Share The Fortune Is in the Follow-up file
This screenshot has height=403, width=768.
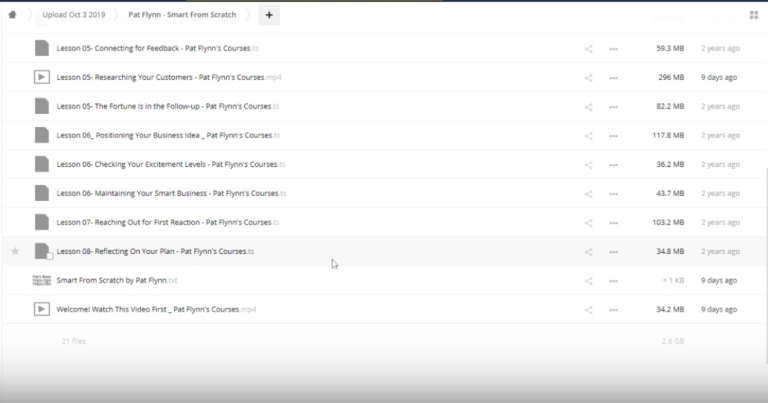pyautogui.click(x=588, y=106)
